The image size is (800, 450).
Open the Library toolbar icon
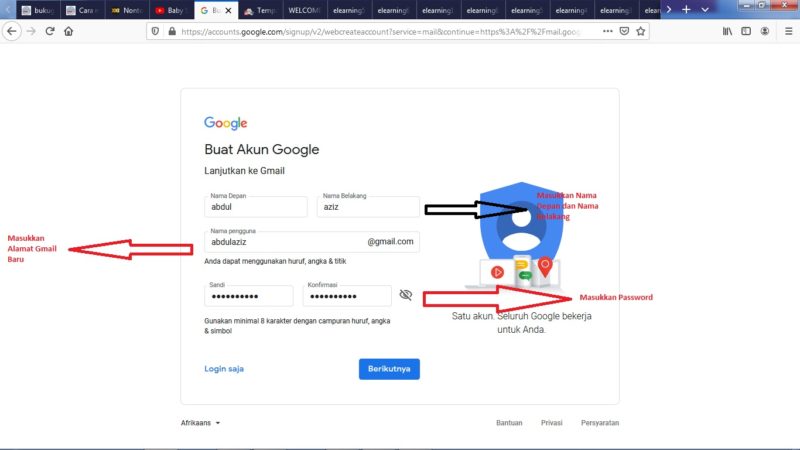(727, 31)
